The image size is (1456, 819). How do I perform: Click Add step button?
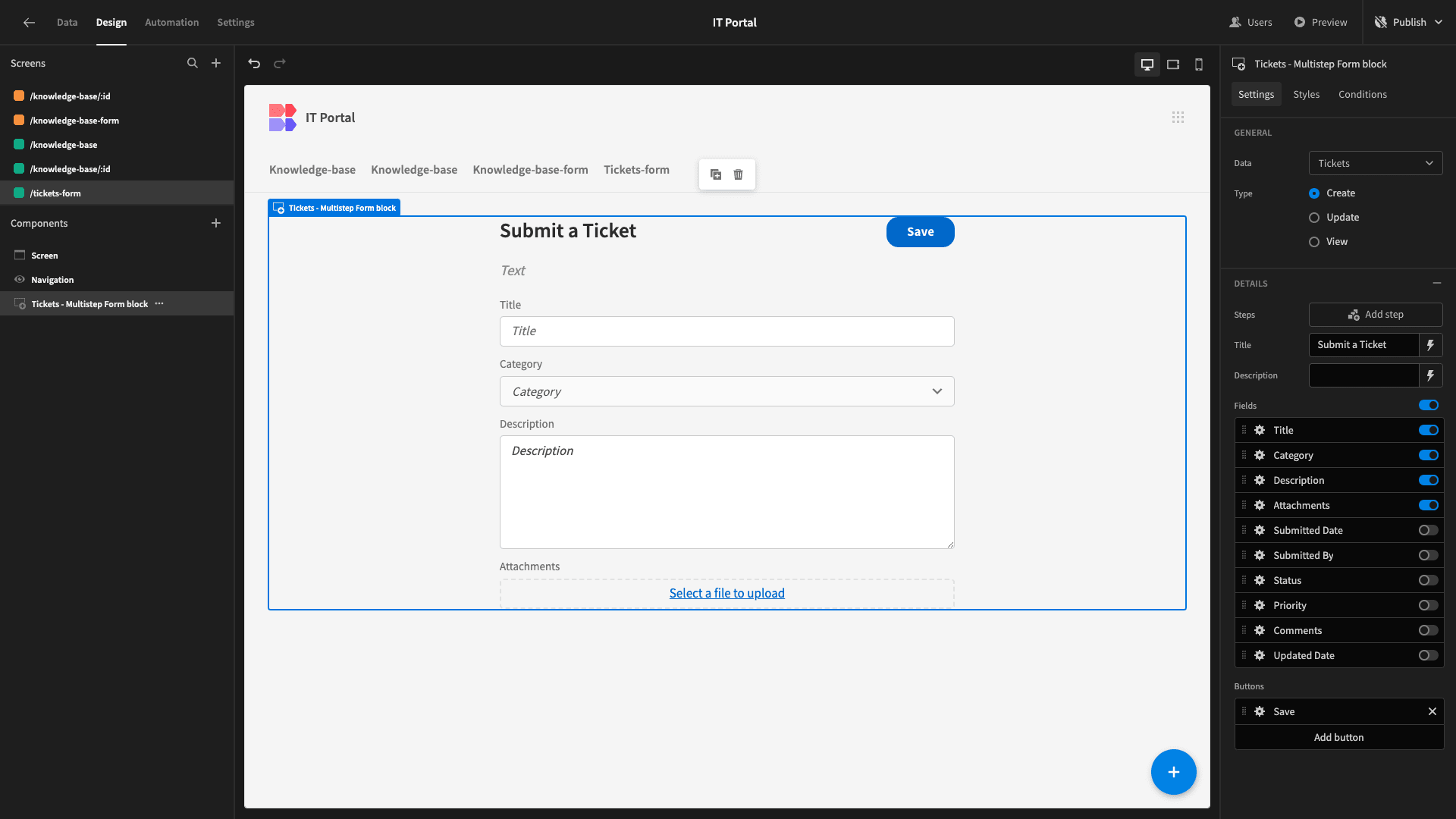[x=1376, y=315]
